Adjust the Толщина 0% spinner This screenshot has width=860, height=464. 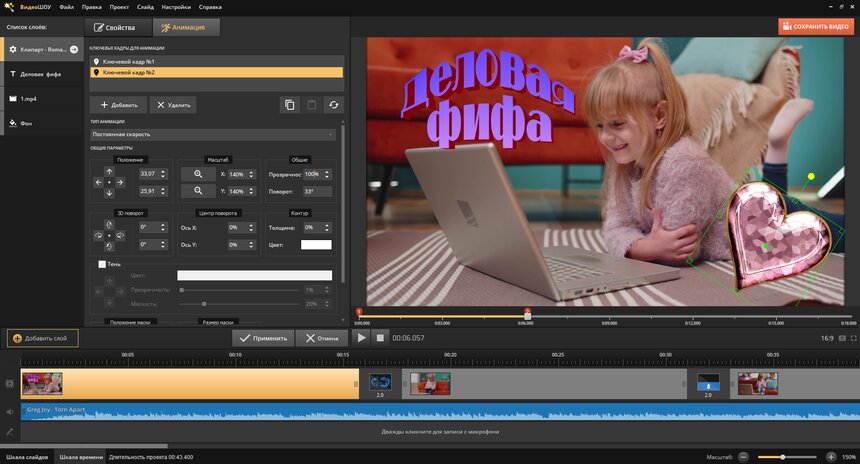[x=318, y=228]
